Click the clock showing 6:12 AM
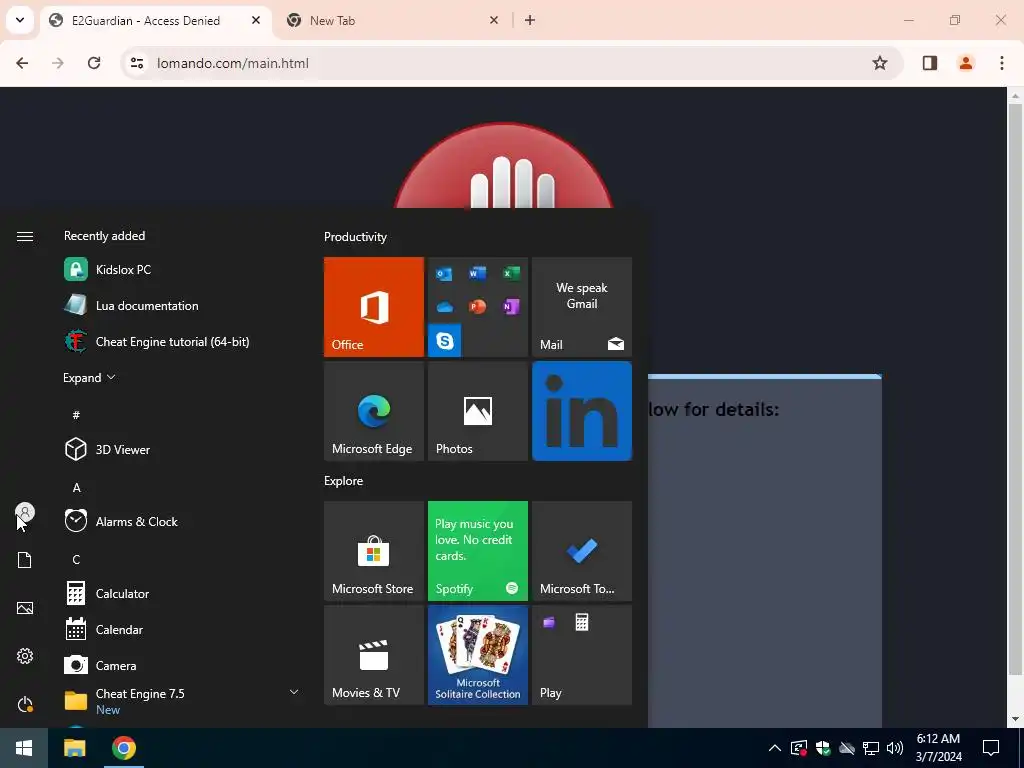1024x768 pixels. (x=938, y=748)
